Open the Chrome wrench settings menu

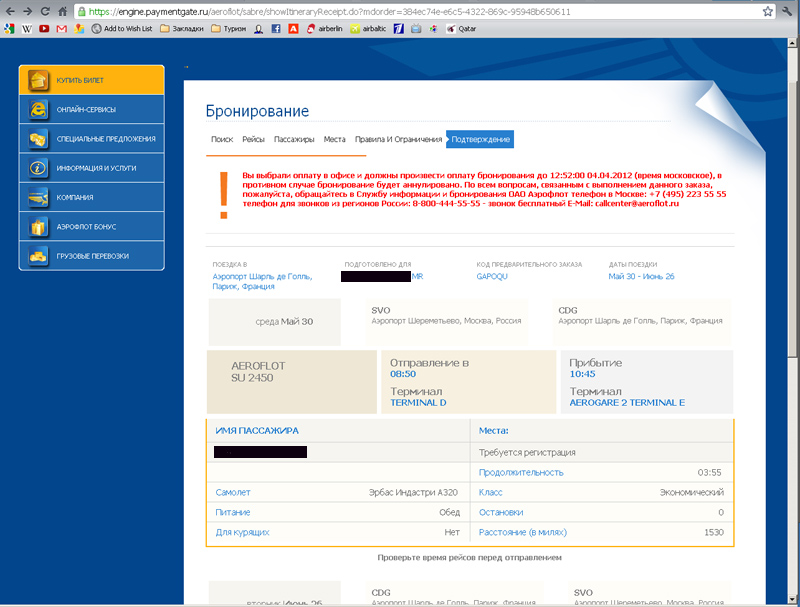787,11
